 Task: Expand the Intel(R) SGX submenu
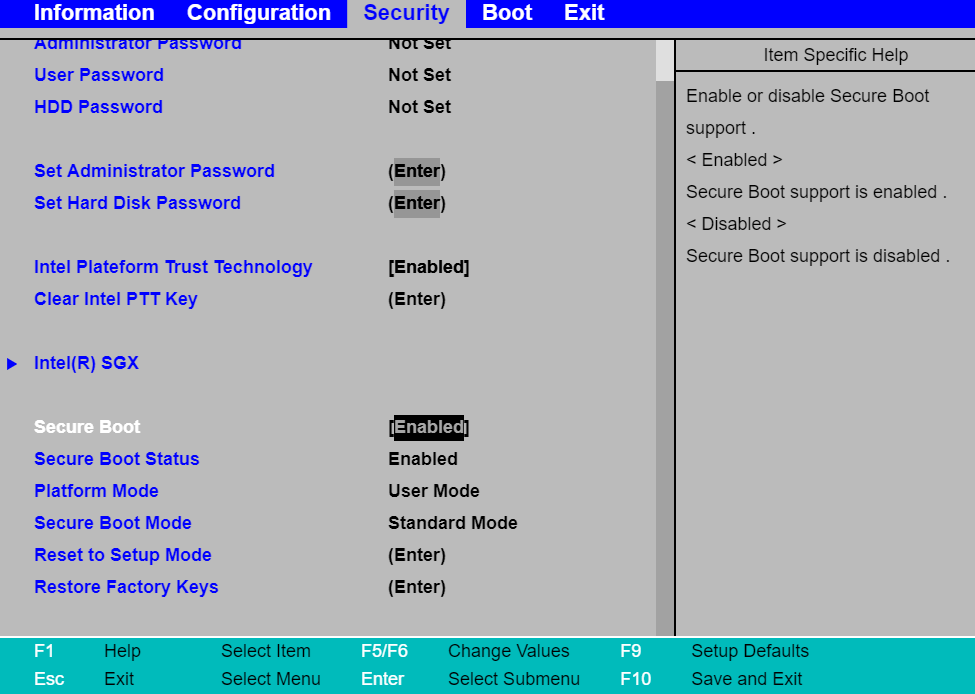87,362
